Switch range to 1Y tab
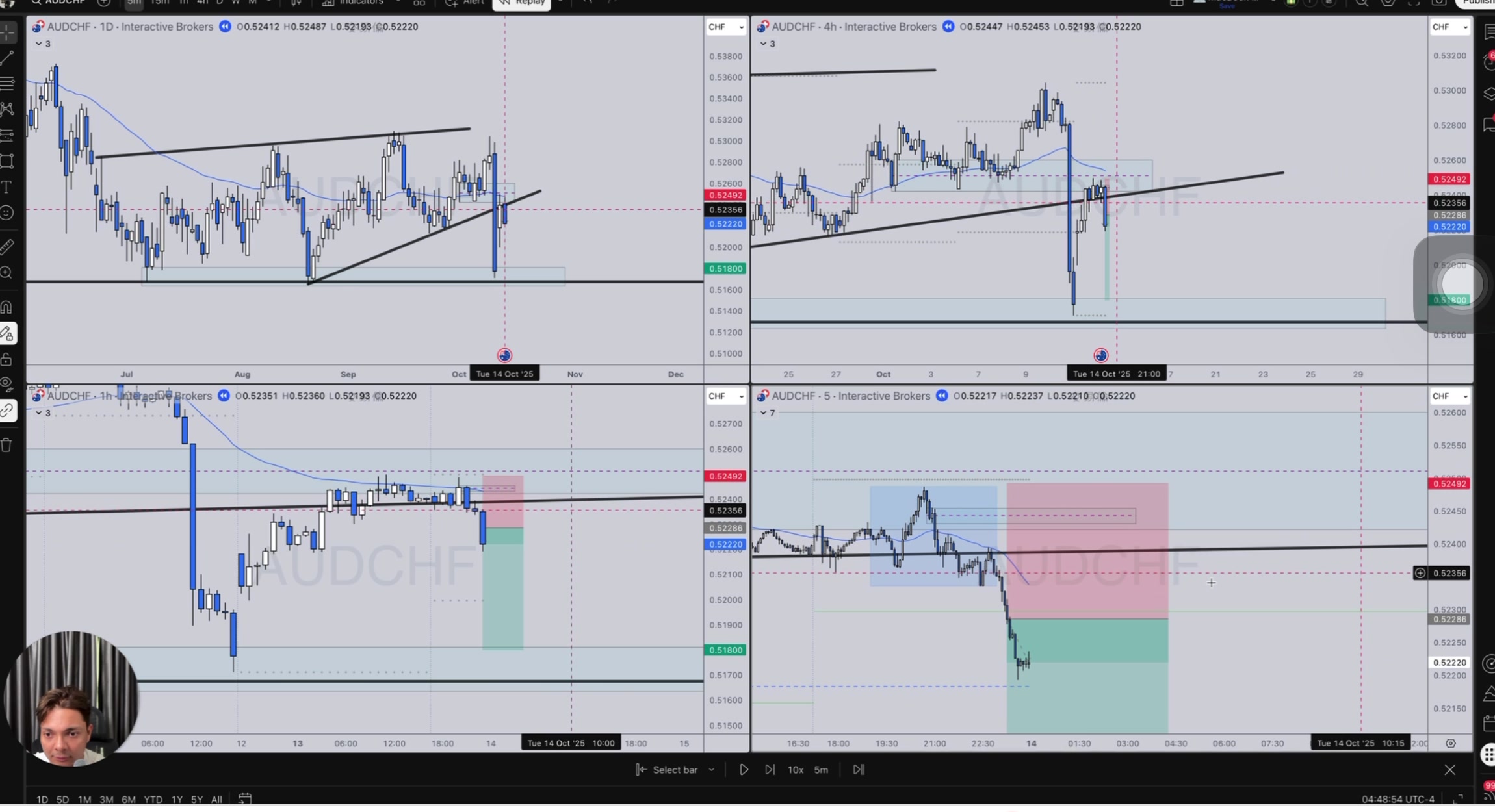1495x812 pixels. click(x=176, y=800)
